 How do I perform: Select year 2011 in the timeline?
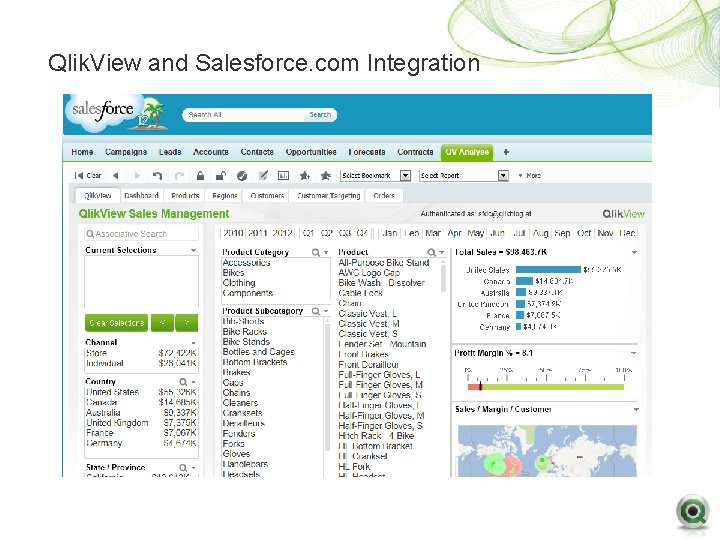click(x=258, y=233)
